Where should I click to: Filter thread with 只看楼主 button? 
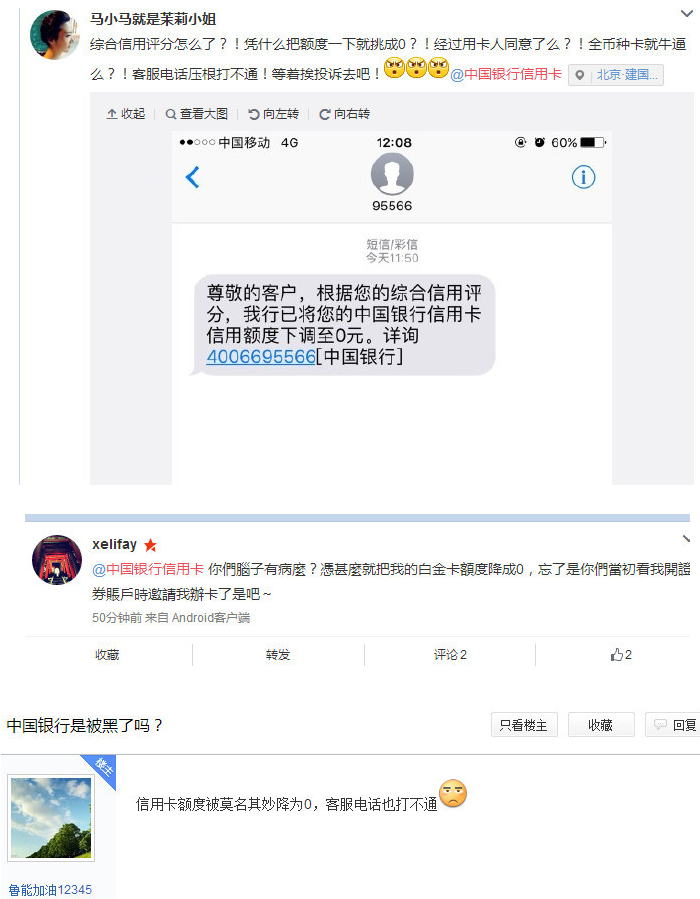(524, 725)
